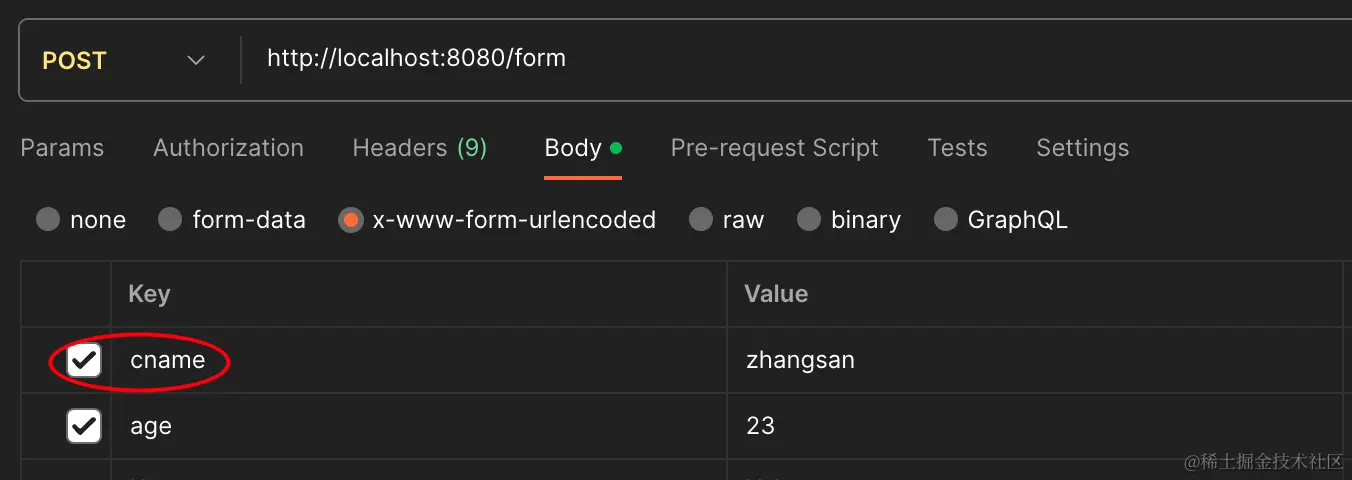The width and height of the screenshot is (1352, 480).
Task: Pick the GraphQL body type
Action: [x=945, y=220]
